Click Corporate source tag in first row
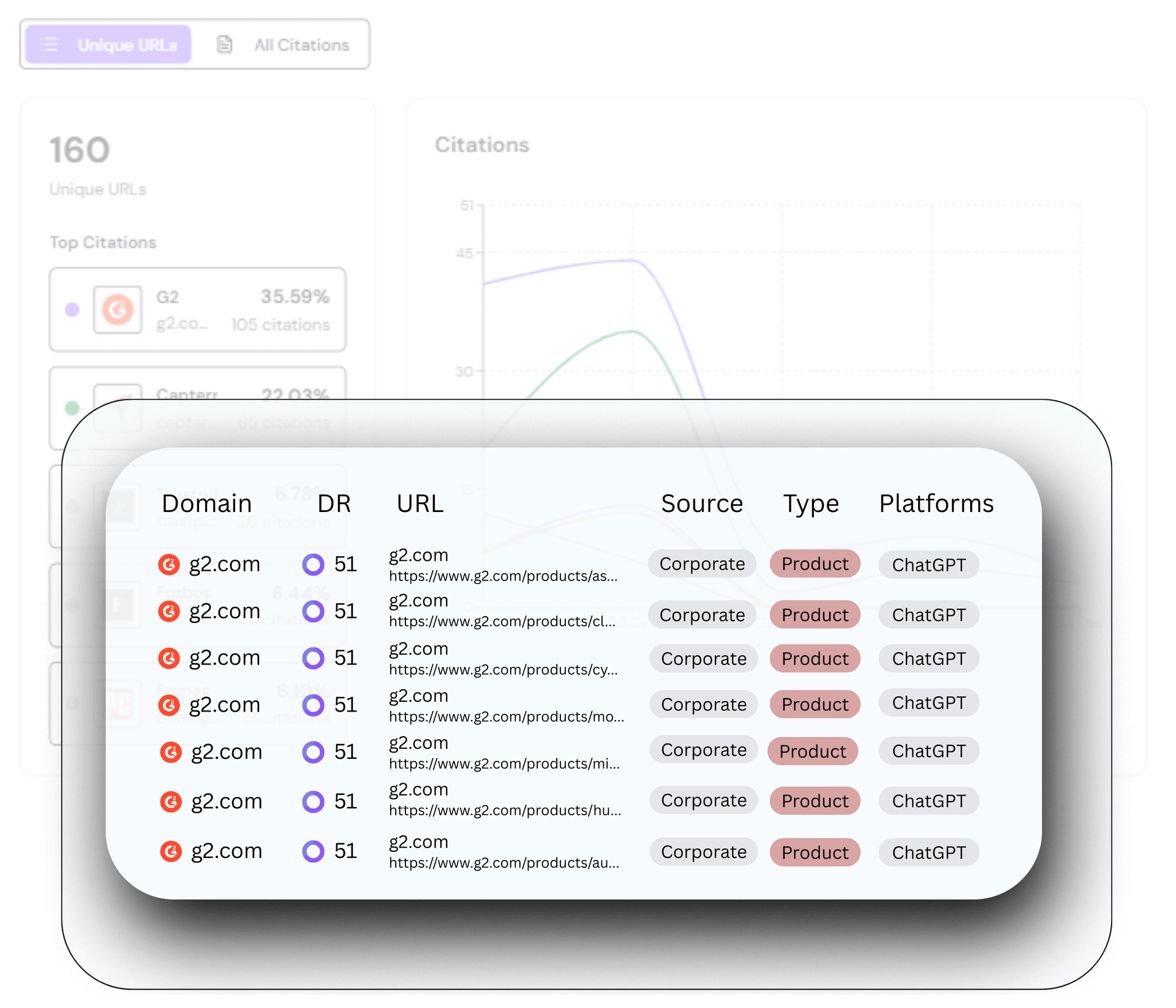Image resolution: width=1176 pixels, height=1008 pixels. tap(702, 564)
